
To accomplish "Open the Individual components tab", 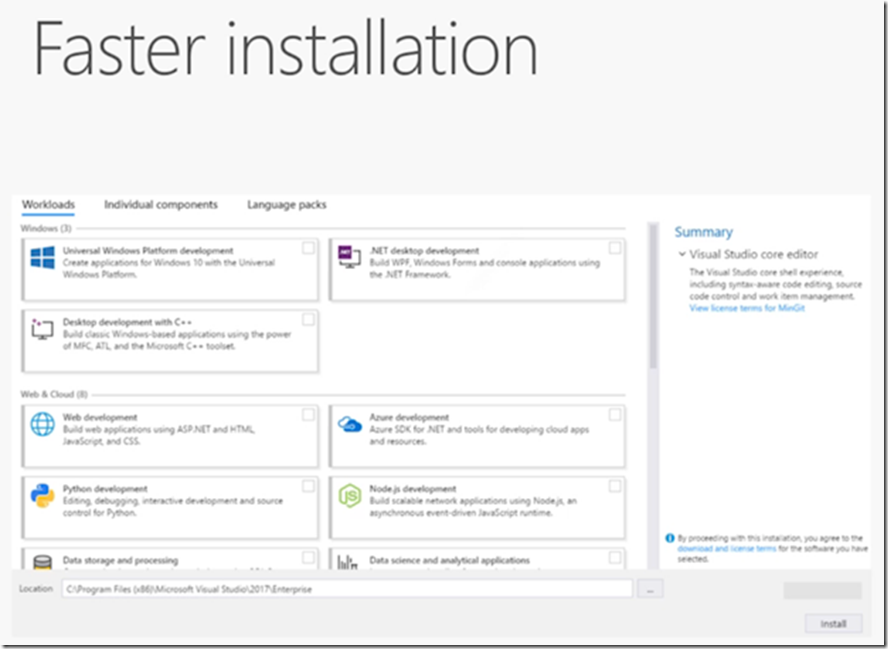I will click(161, 204).
